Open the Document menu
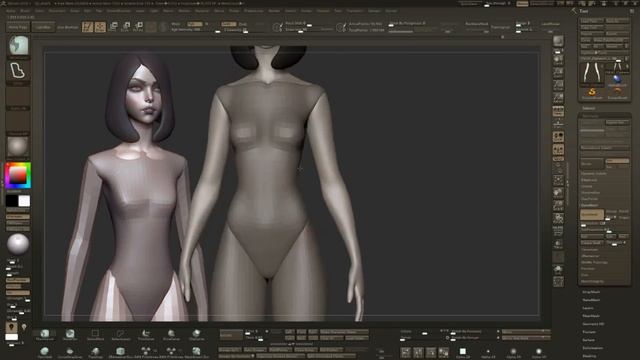Screen dimensions: 640x360 coord(57,11)
